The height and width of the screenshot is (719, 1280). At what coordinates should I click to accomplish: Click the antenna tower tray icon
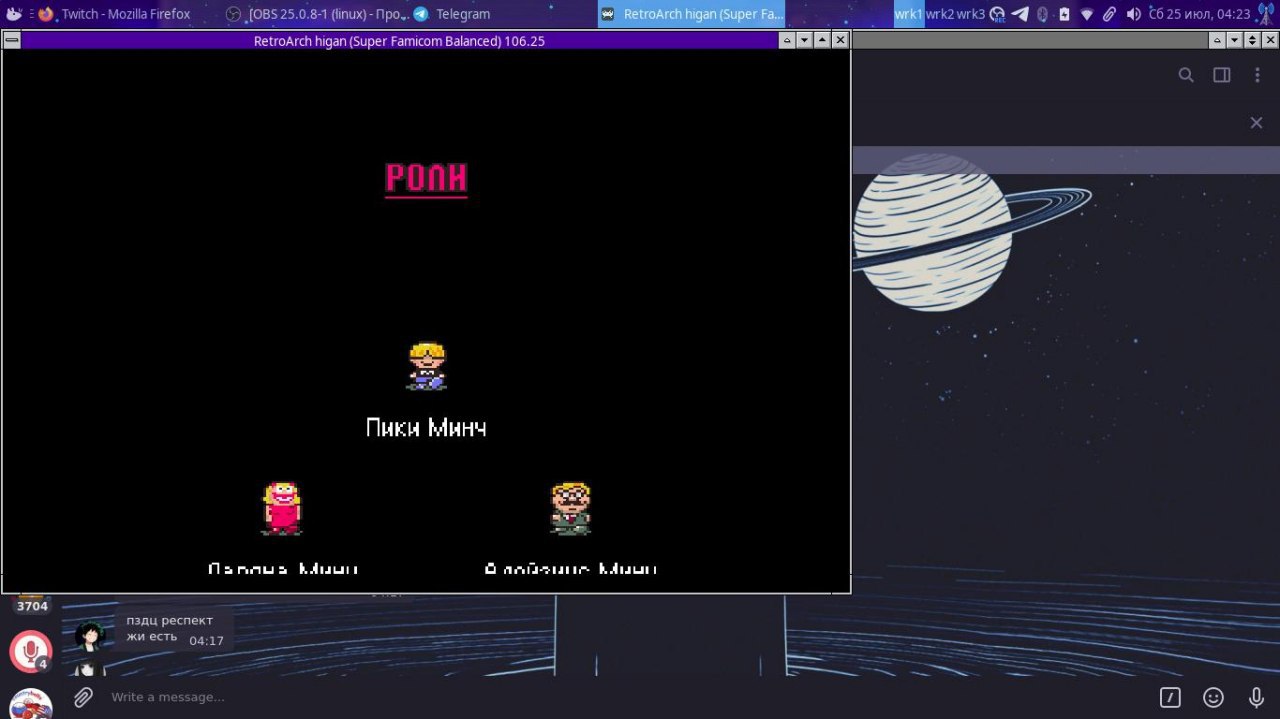[1266, 14]
